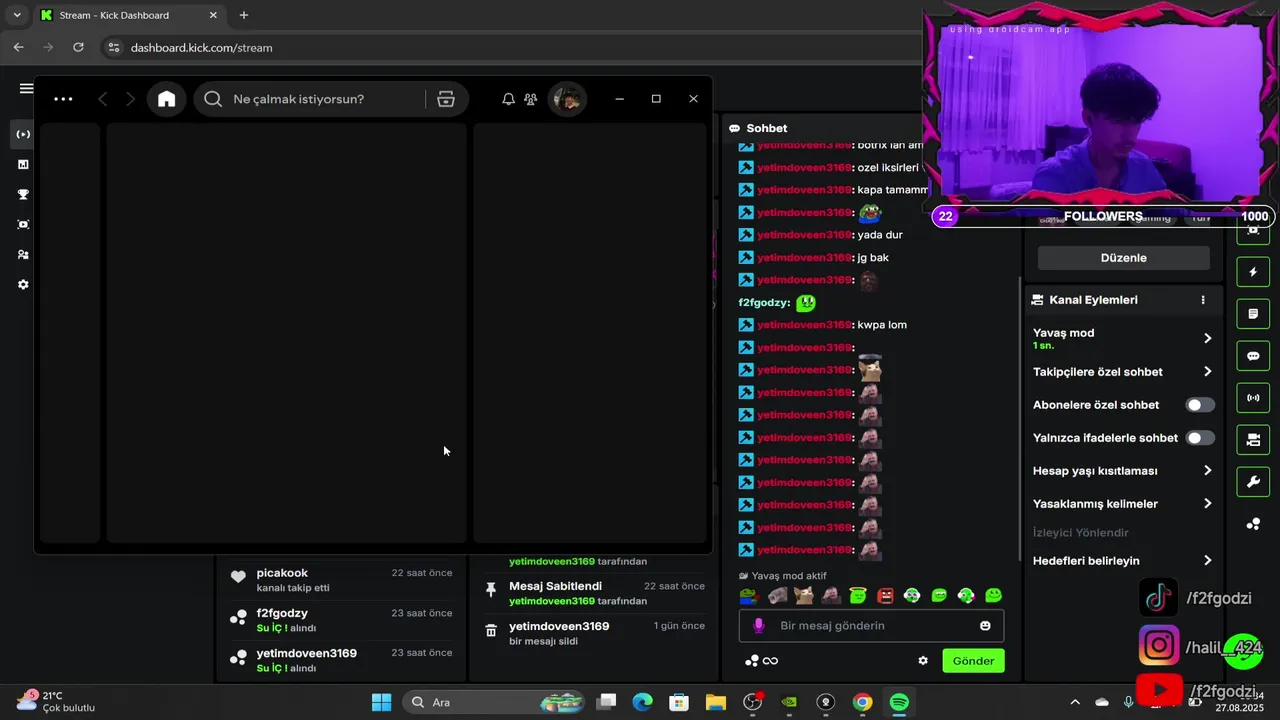Open weather widget showing 21°C
The width and height of the screenshot is (1280, 720).
(56, 701)
